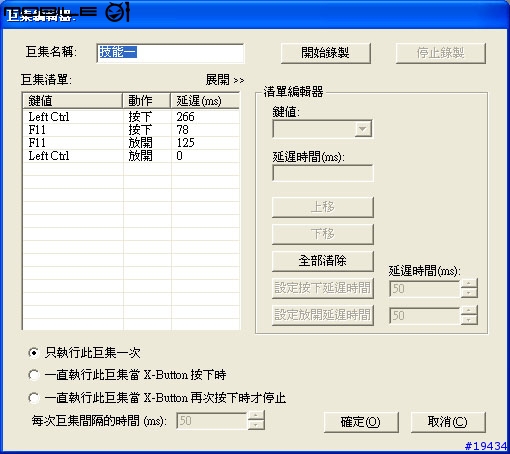510x454 pixels.
Task: Click delay value 125
Action: 185,143
